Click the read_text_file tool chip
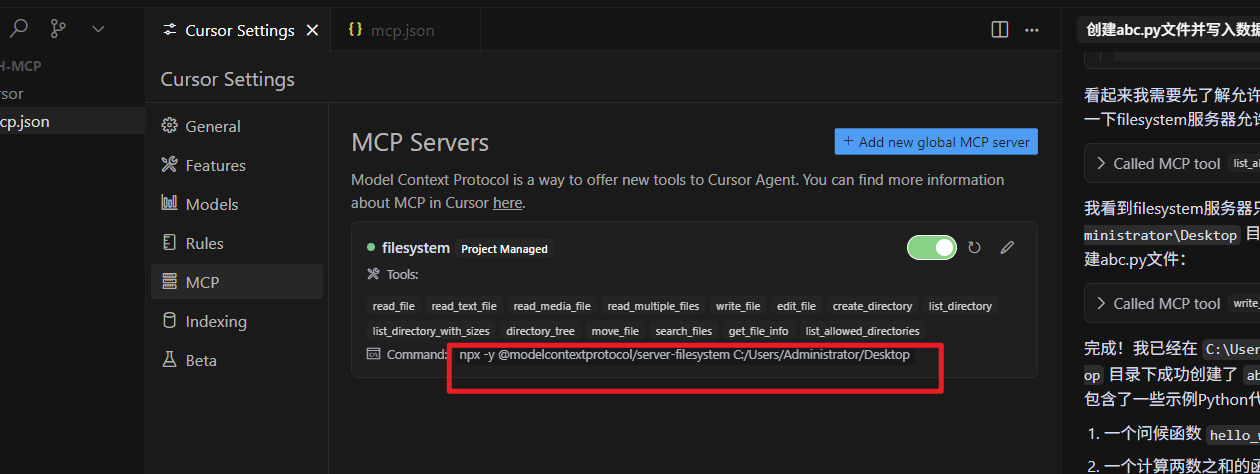This screenshot has width=1260, height=474. 464,306
